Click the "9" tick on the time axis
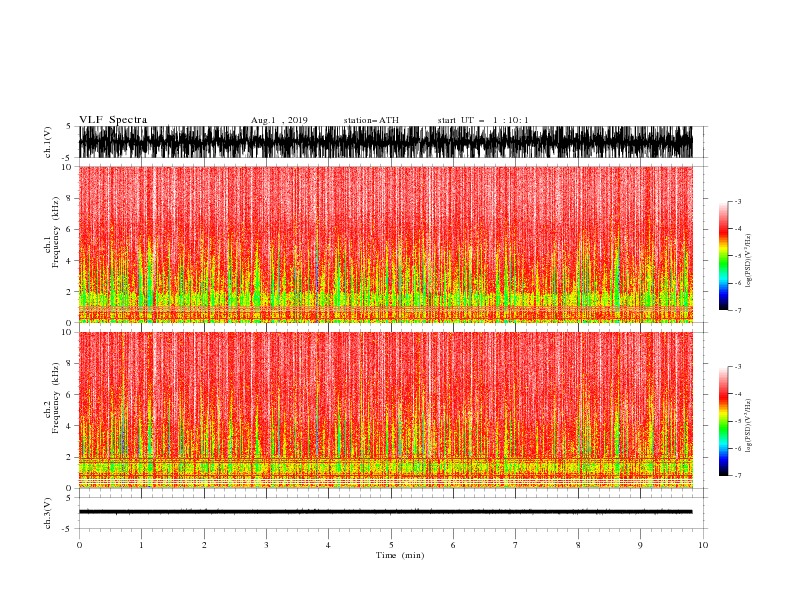The image size is (792, 612). [x=640, y=545]
